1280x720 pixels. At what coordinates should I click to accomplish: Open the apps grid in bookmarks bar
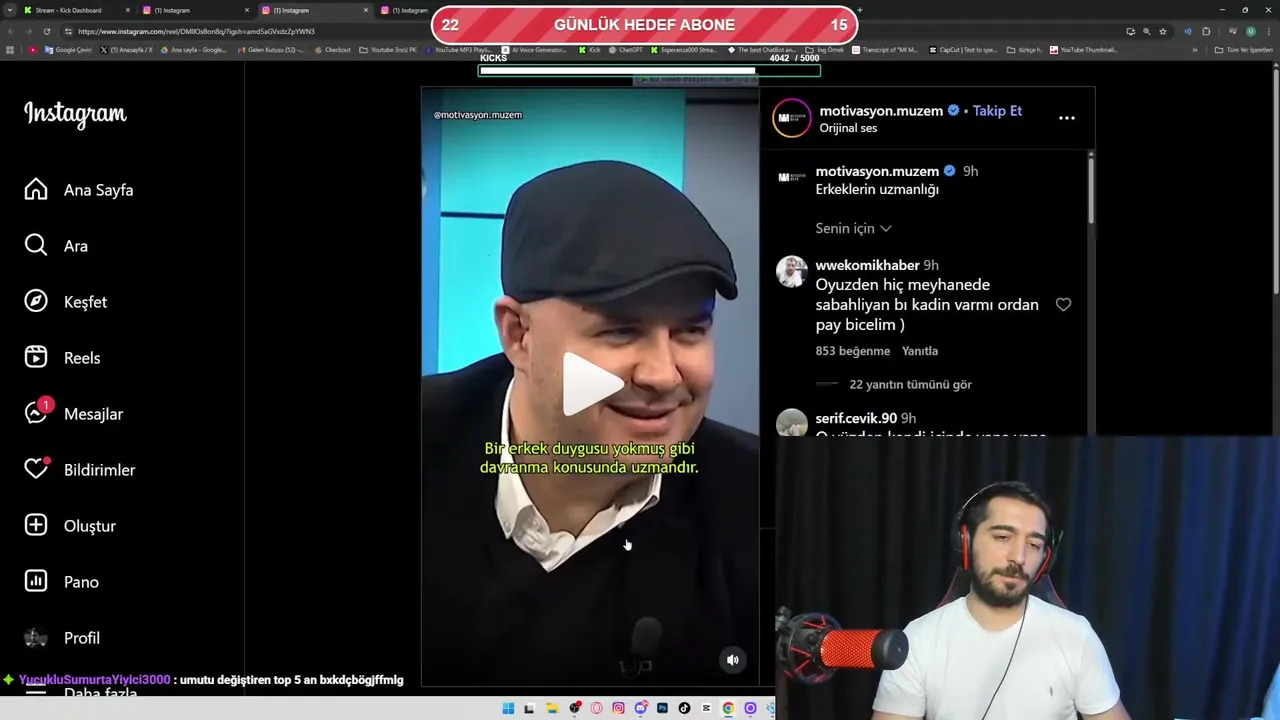[x=10, y=50]
